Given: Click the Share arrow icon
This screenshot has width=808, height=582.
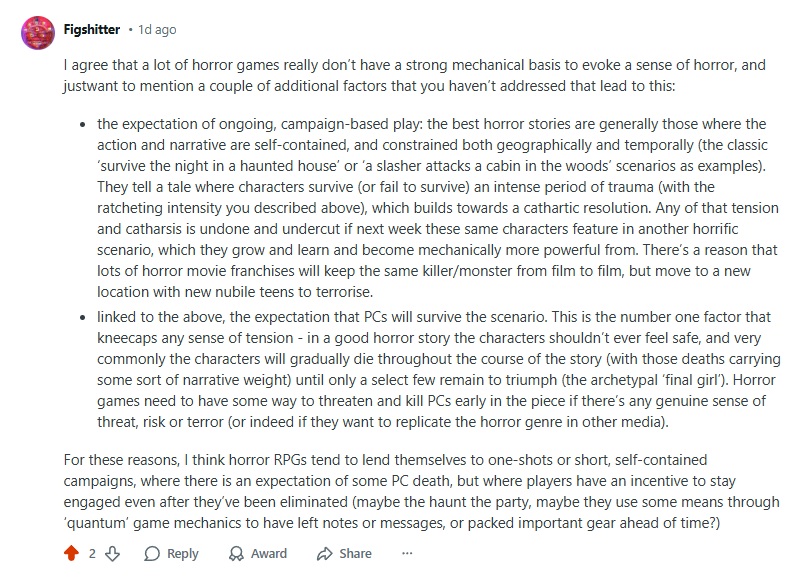Looking at the screenshot, I should [x=324, y=553].
